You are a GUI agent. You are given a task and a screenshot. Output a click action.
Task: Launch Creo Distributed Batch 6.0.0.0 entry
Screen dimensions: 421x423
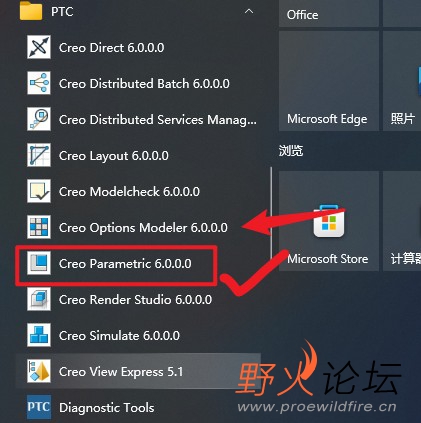138,83
